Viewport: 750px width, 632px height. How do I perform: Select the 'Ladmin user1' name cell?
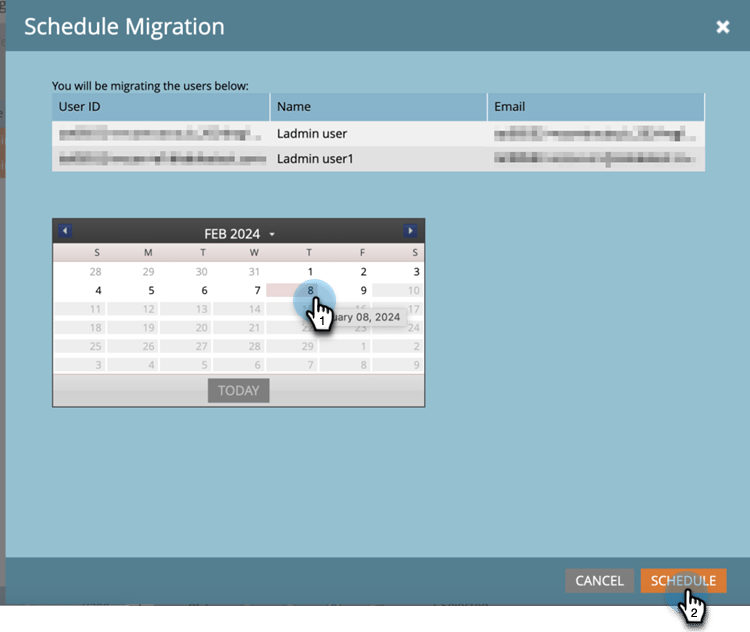click(378, 159)
